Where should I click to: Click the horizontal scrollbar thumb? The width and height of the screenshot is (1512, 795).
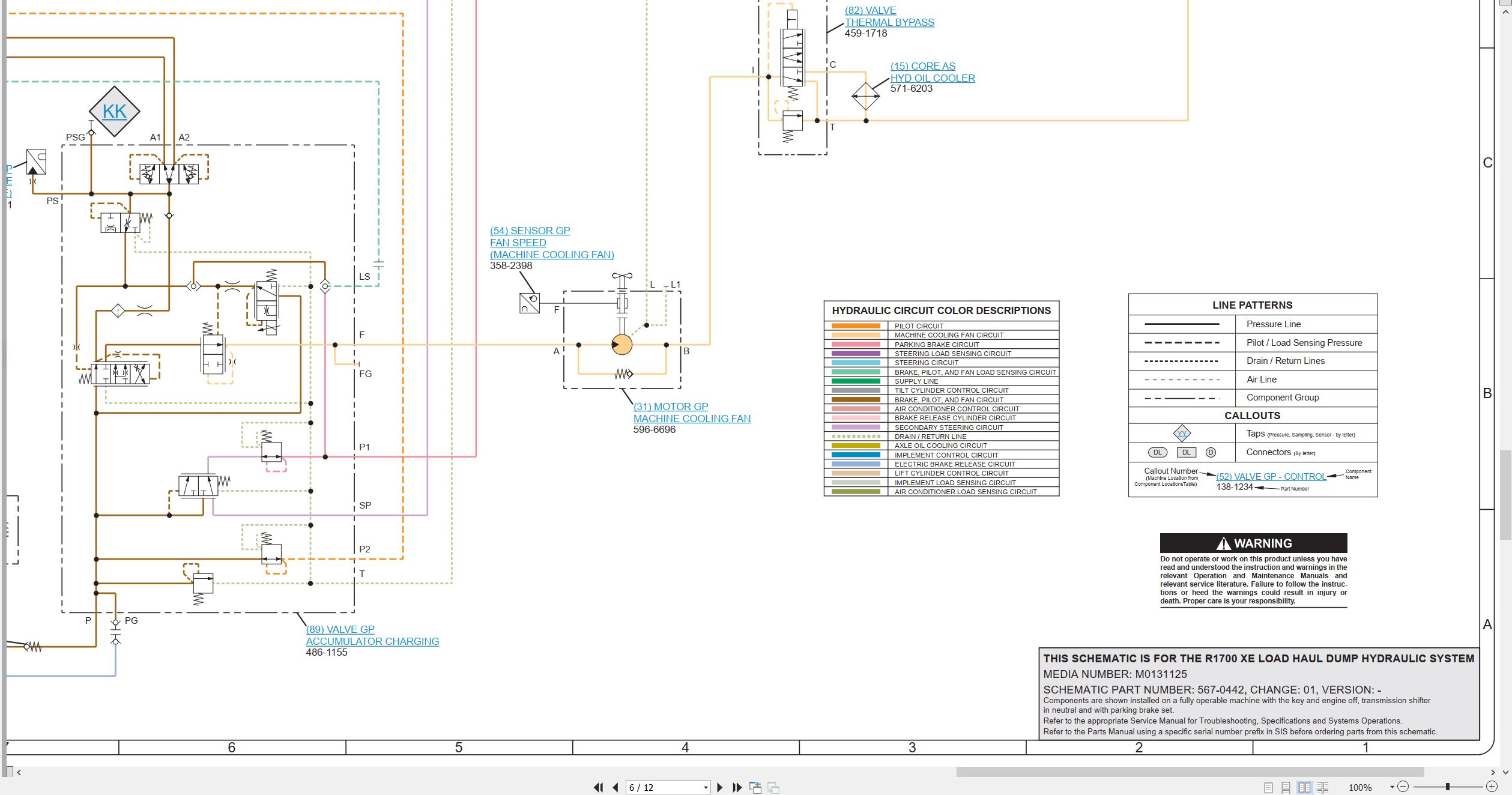click(1190, 772)
